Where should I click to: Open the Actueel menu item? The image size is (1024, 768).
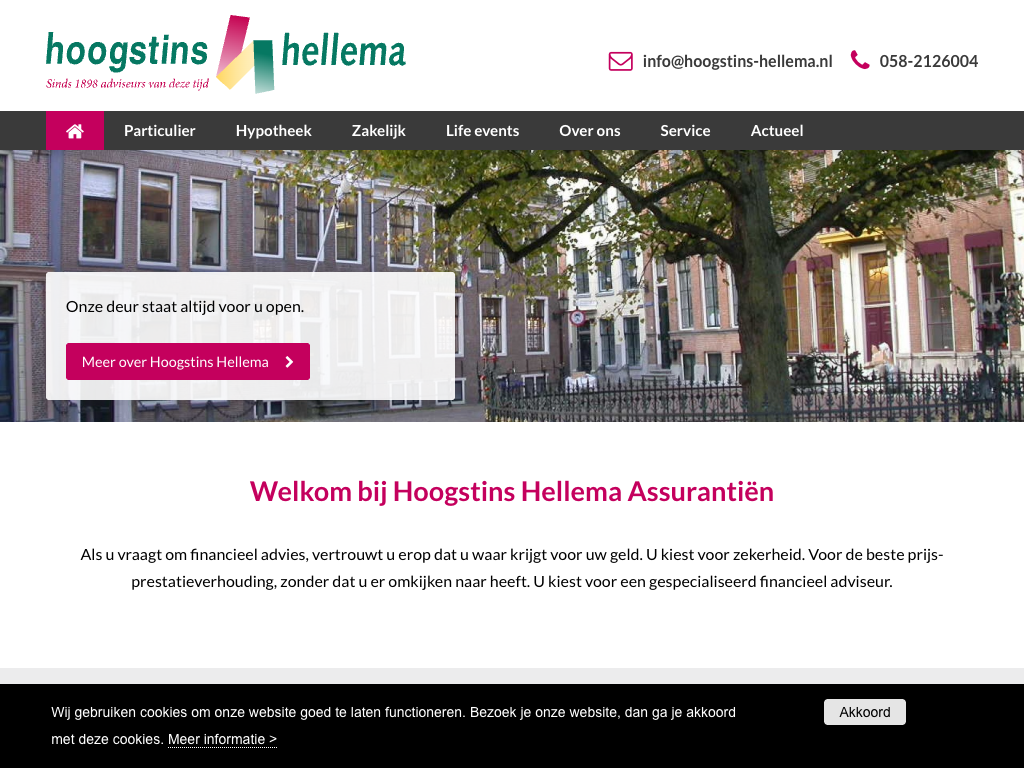pyautogui.click(x=777, y=131)
